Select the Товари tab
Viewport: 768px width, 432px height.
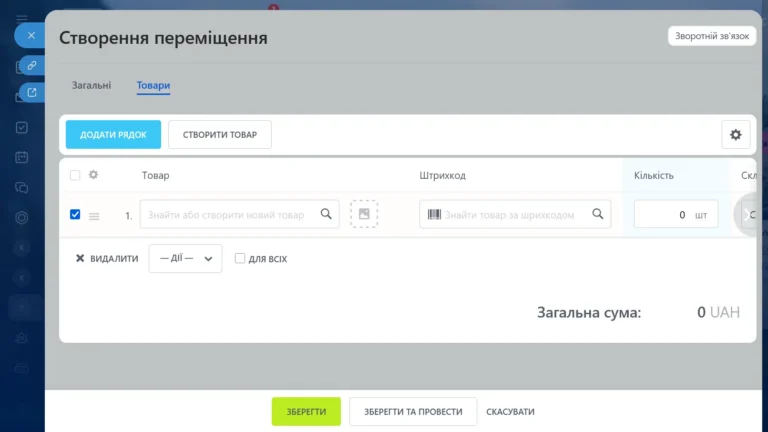(x=153, y=85)
